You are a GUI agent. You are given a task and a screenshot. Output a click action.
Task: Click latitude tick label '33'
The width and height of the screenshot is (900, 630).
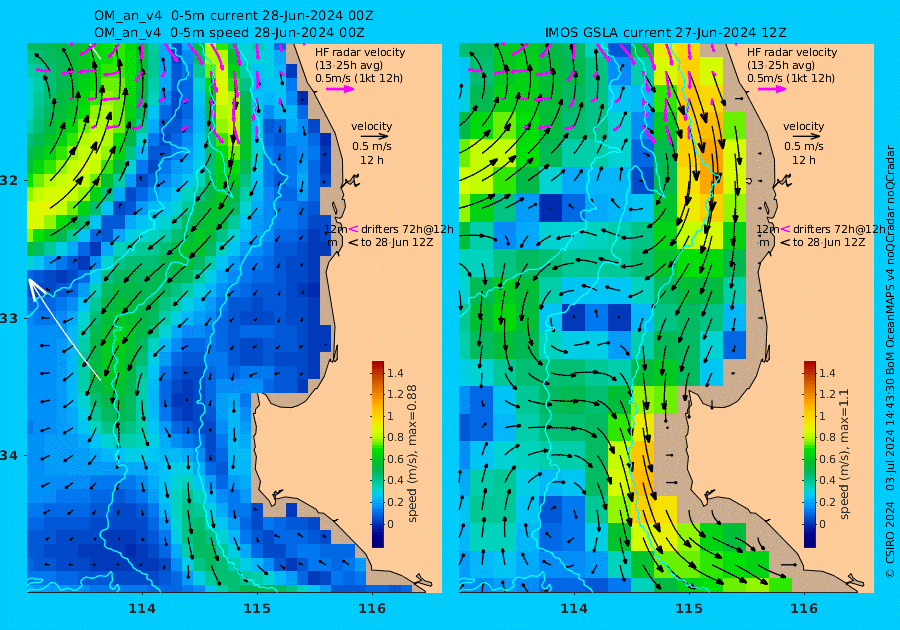click(x=9, y=318)
